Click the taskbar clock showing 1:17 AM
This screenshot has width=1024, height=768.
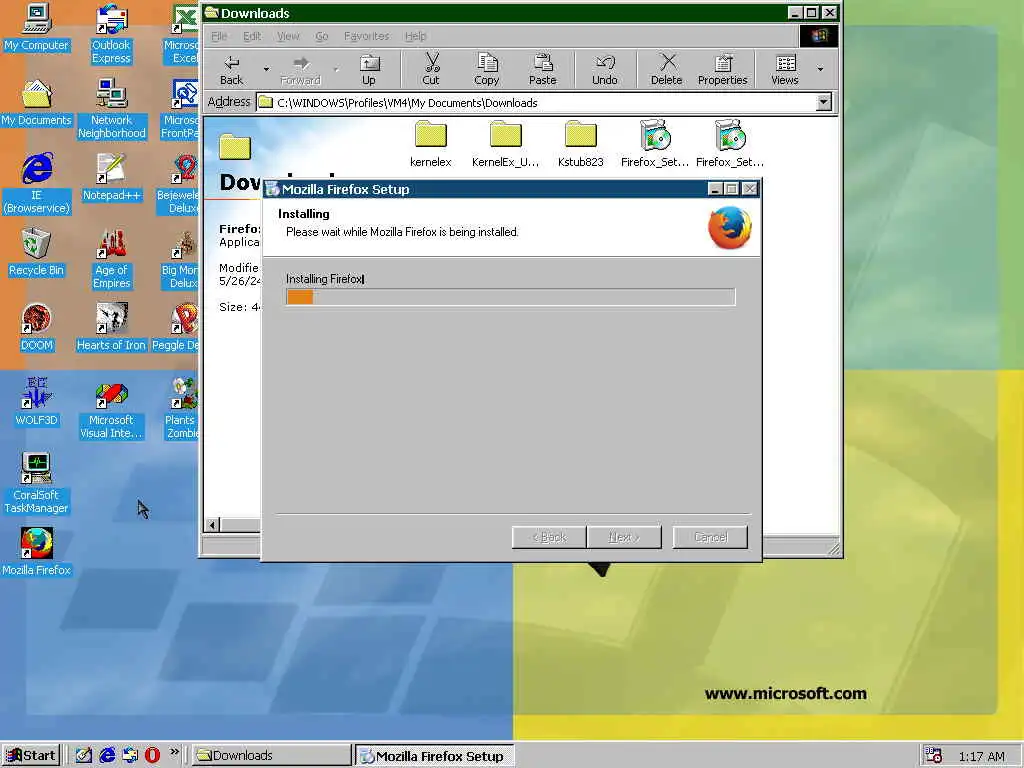coord(982,756)
